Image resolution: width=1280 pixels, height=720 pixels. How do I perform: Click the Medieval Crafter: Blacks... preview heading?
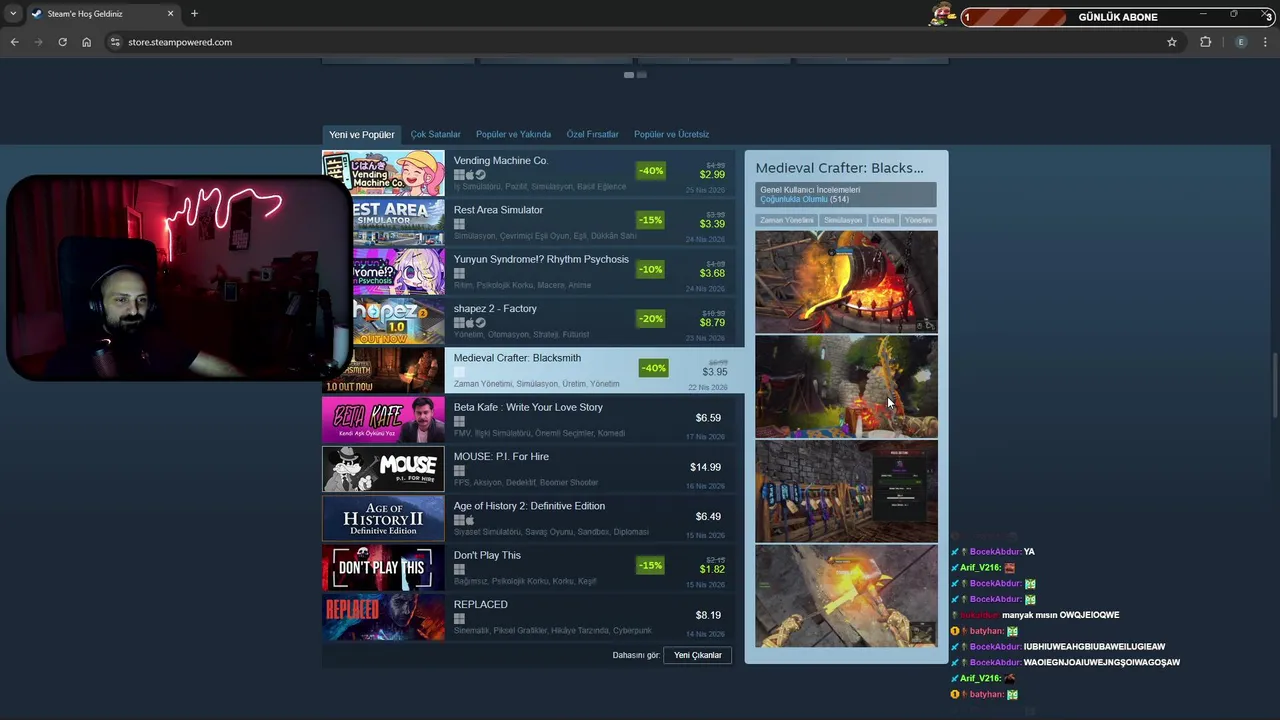click(x=839, y=168)
